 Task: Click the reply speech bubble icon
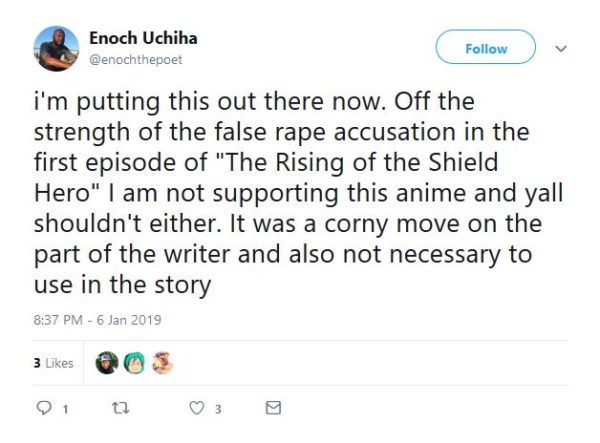point(44,408)
